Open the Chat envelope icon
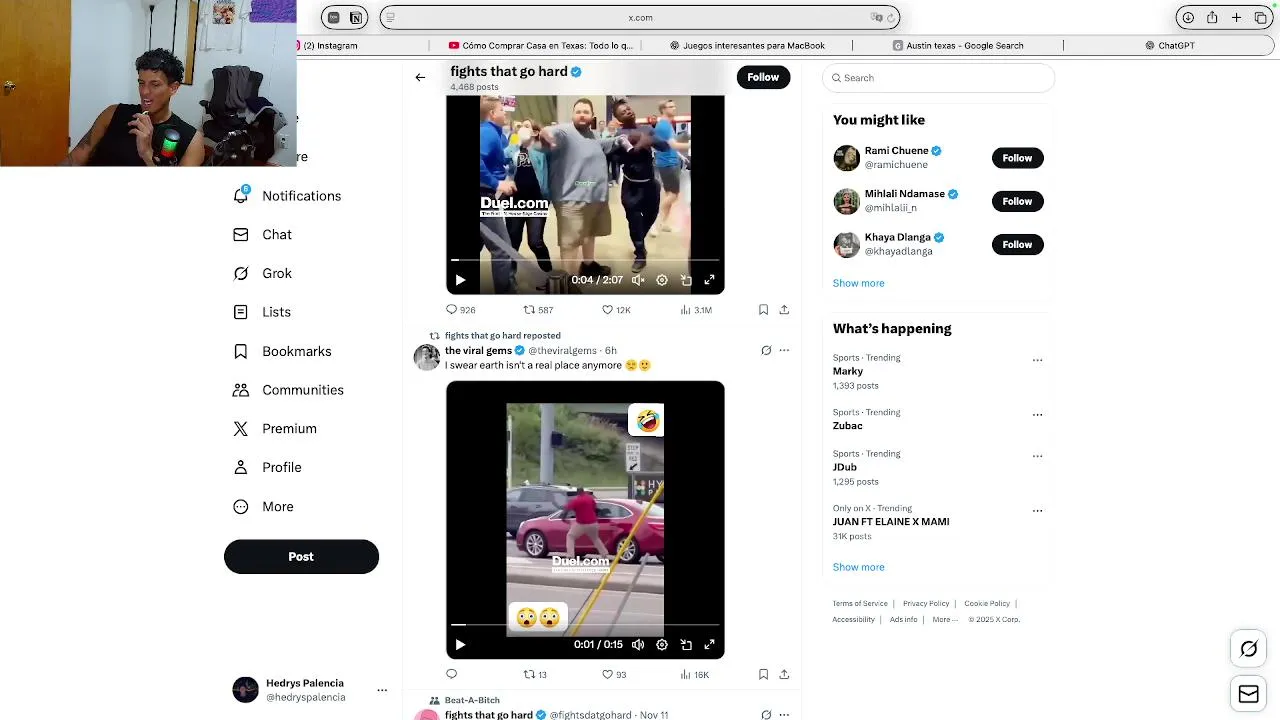The image size is (1280, 720). [241, 234]
